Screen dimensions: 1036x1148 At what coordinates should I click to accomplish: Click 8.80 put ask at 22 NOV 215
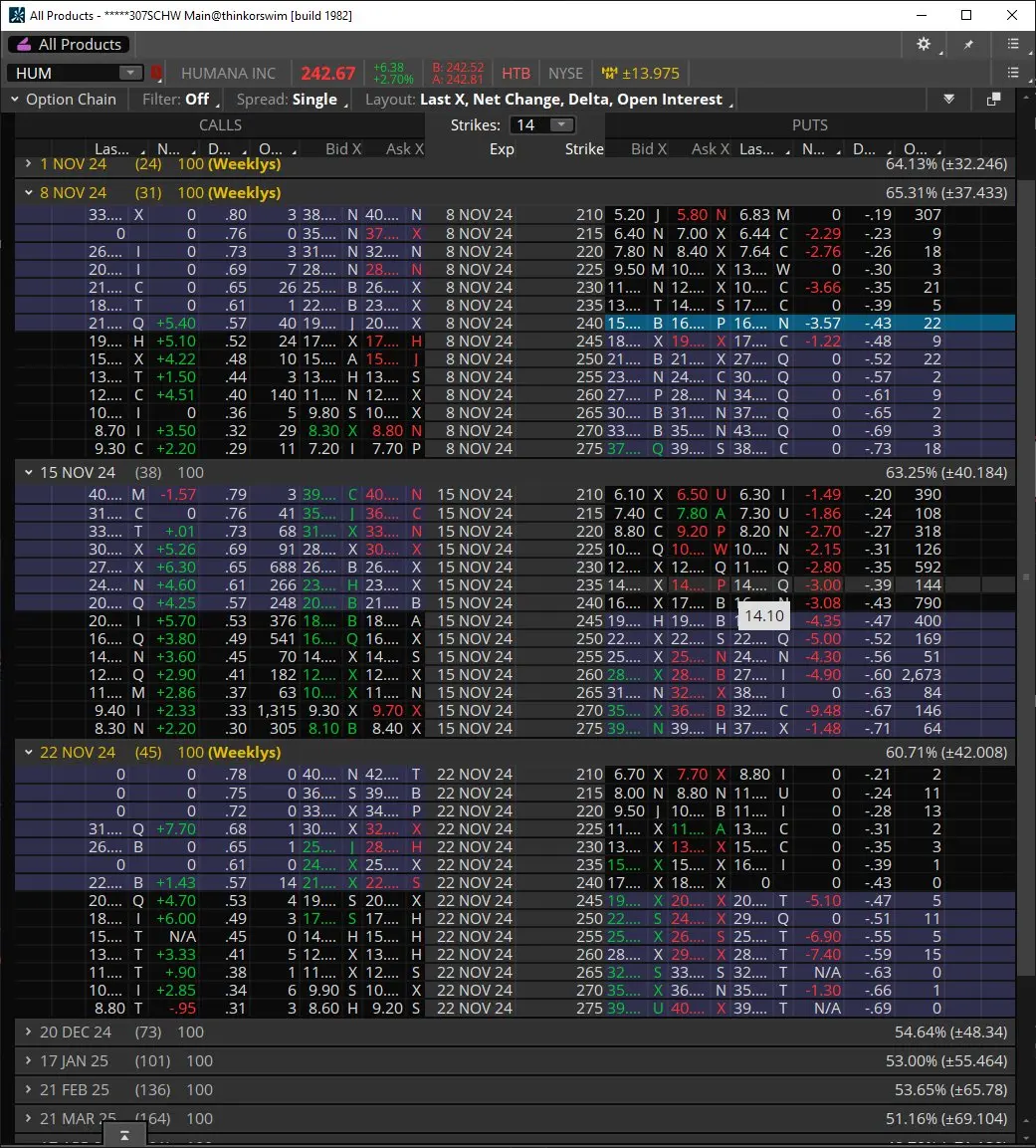pos(692,793)
